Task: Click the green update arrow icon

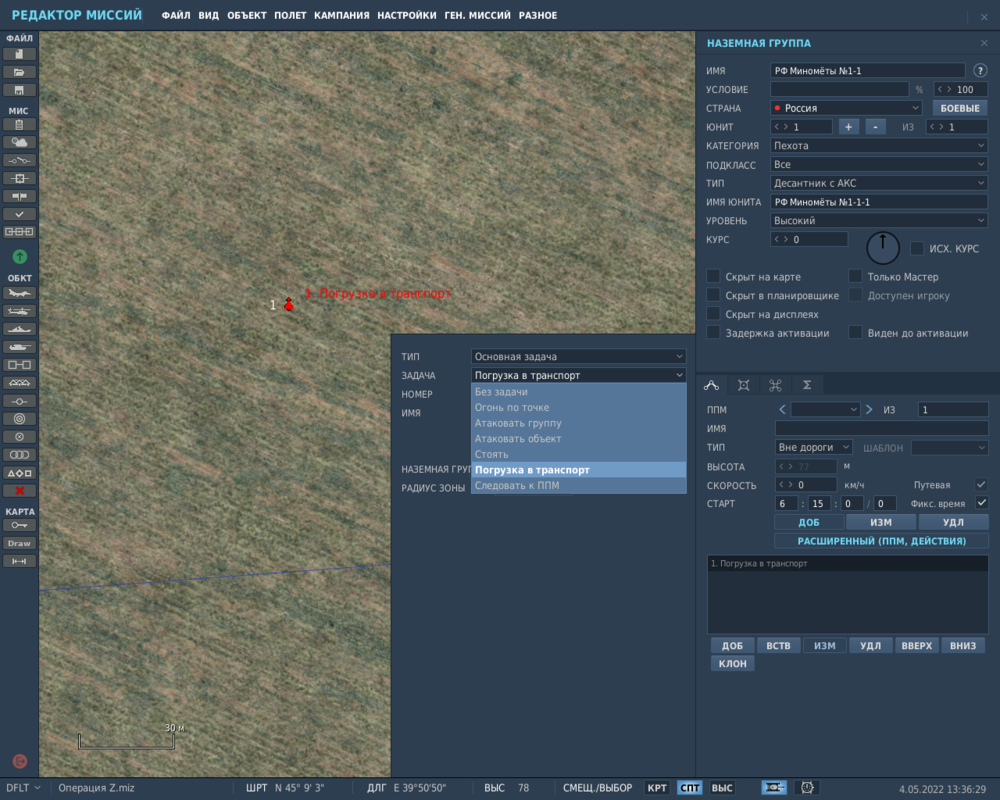Action: (x=20, y=256)
